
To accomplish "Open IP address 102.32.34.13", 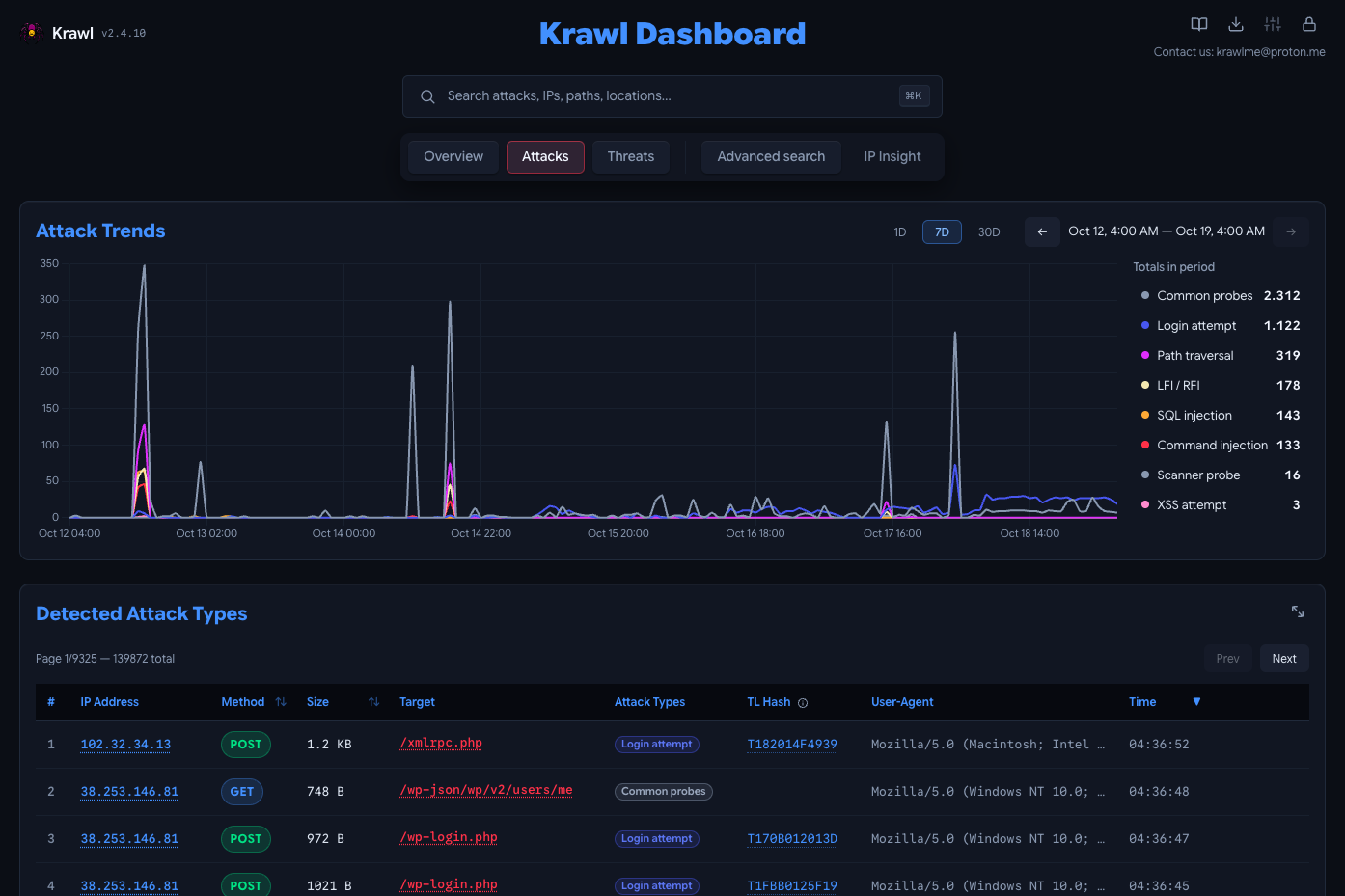I will 125,745.
